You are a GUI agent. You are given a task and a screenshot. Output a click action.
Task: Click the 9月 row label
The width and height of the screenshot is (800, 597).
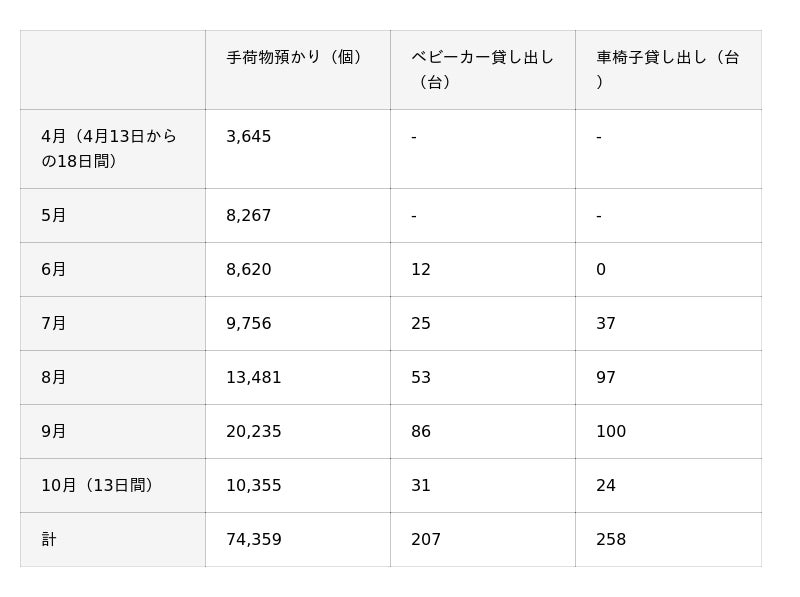pos(54,432)
